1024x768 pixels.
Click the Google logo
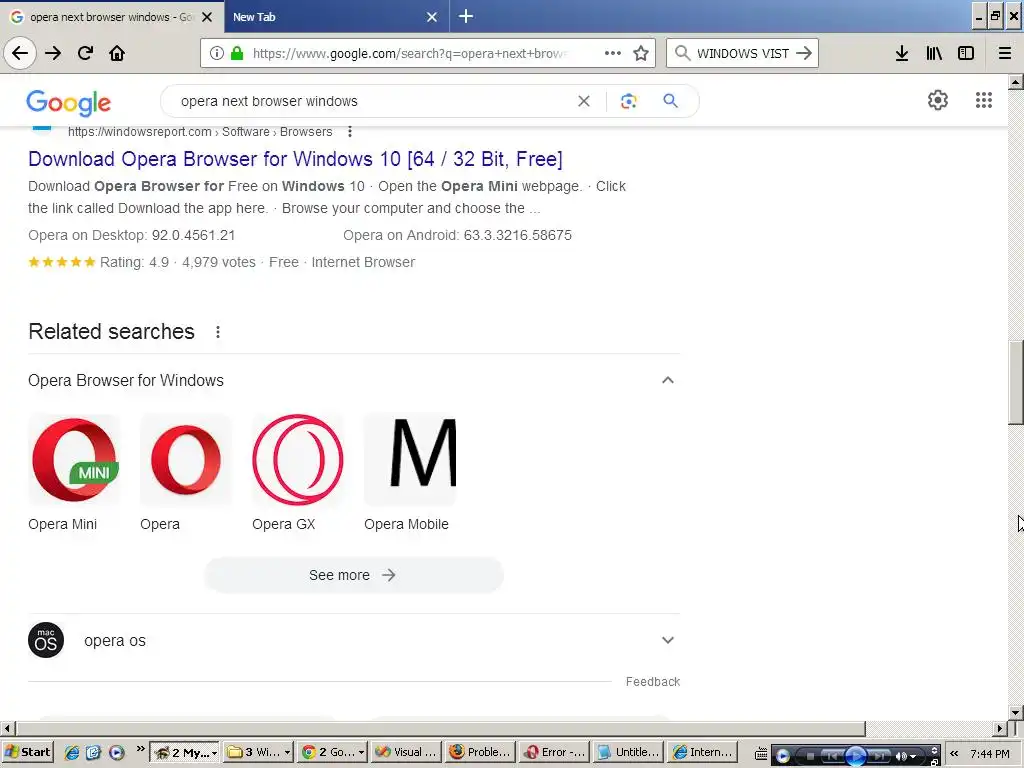click(x=69, y=103)
